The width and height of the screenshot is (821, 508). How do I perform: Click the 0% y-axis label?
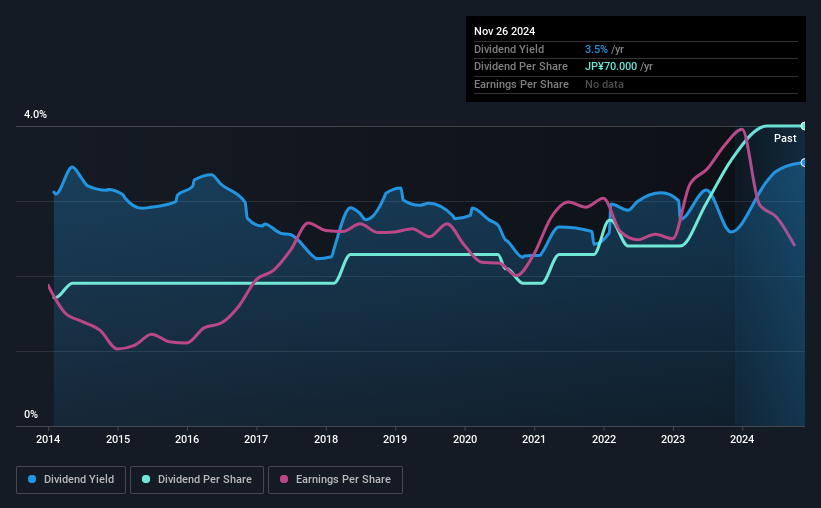click(x=31, y=414)
